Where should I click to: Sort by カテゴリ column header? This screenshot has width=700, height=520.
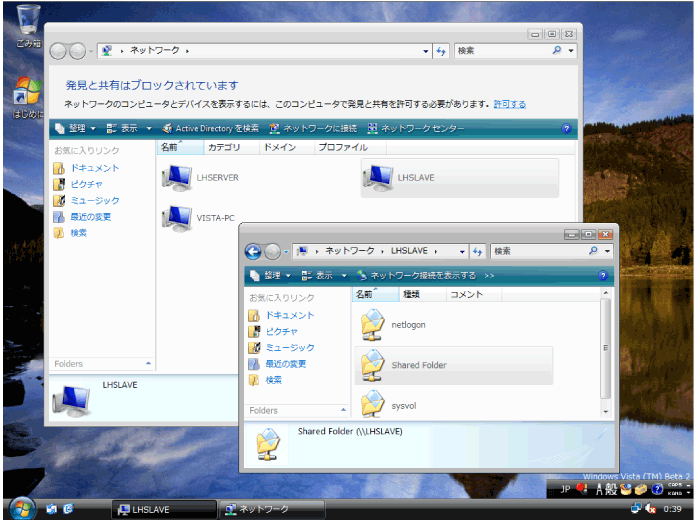231,147
